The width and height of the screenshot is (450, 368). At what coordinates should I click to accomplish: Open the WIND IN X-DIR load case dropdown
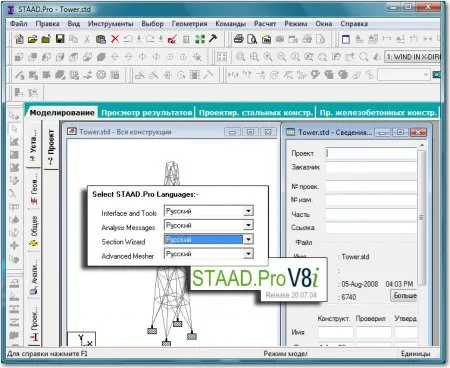[x=412, y=57]
